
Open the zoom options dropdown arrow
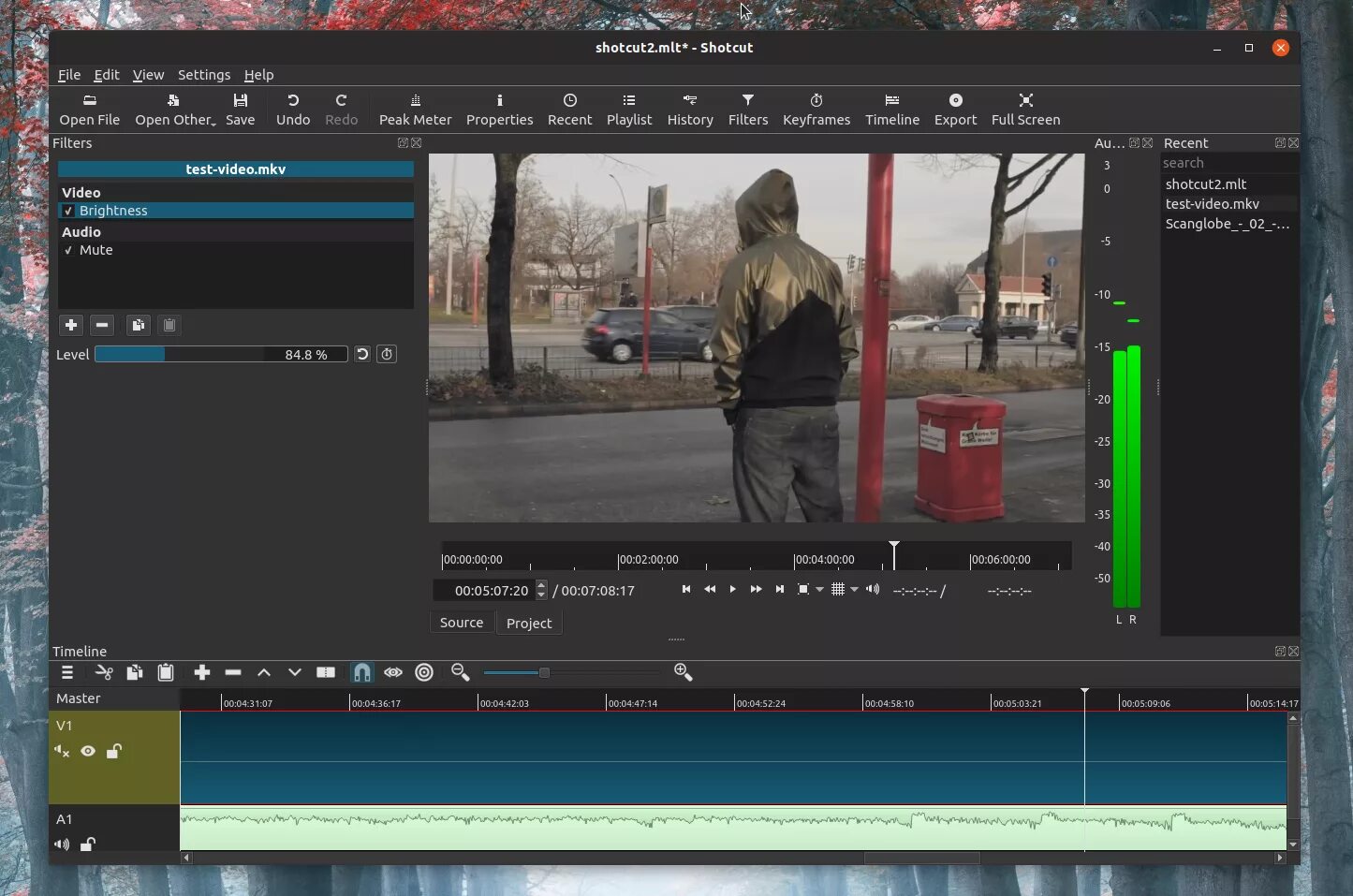pos(819,590)
